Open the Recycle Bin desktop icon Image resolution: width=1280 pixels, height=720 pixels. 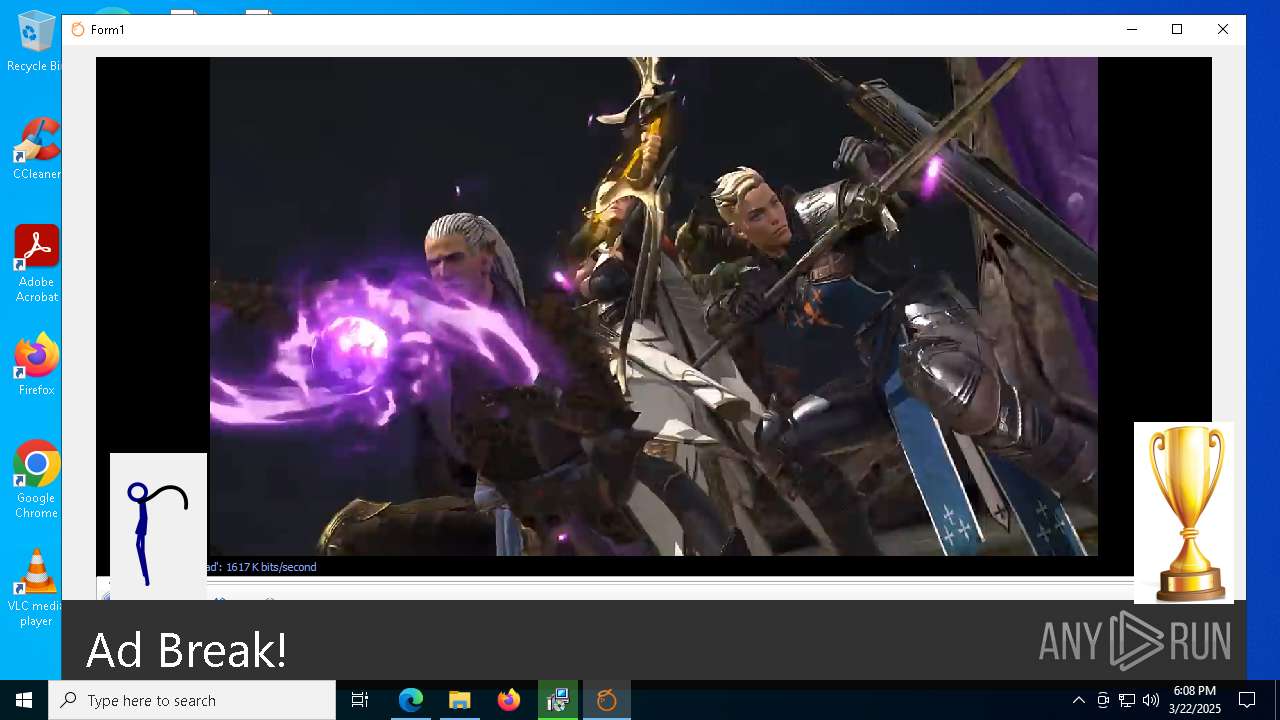pyautogui.click(x=36, y=42)
